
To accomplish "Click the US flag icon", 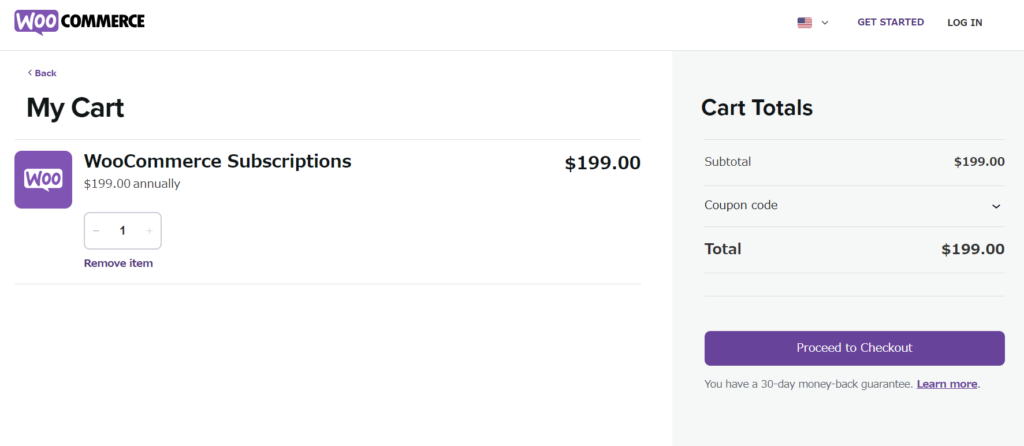I will (804, 22).
